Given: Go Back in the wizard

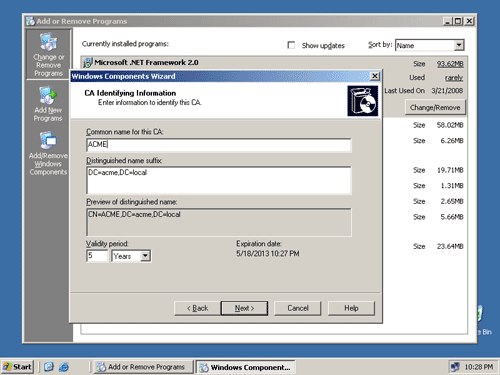Looking at the screenshot, I should pyautogui.click(x=197, y=308).
